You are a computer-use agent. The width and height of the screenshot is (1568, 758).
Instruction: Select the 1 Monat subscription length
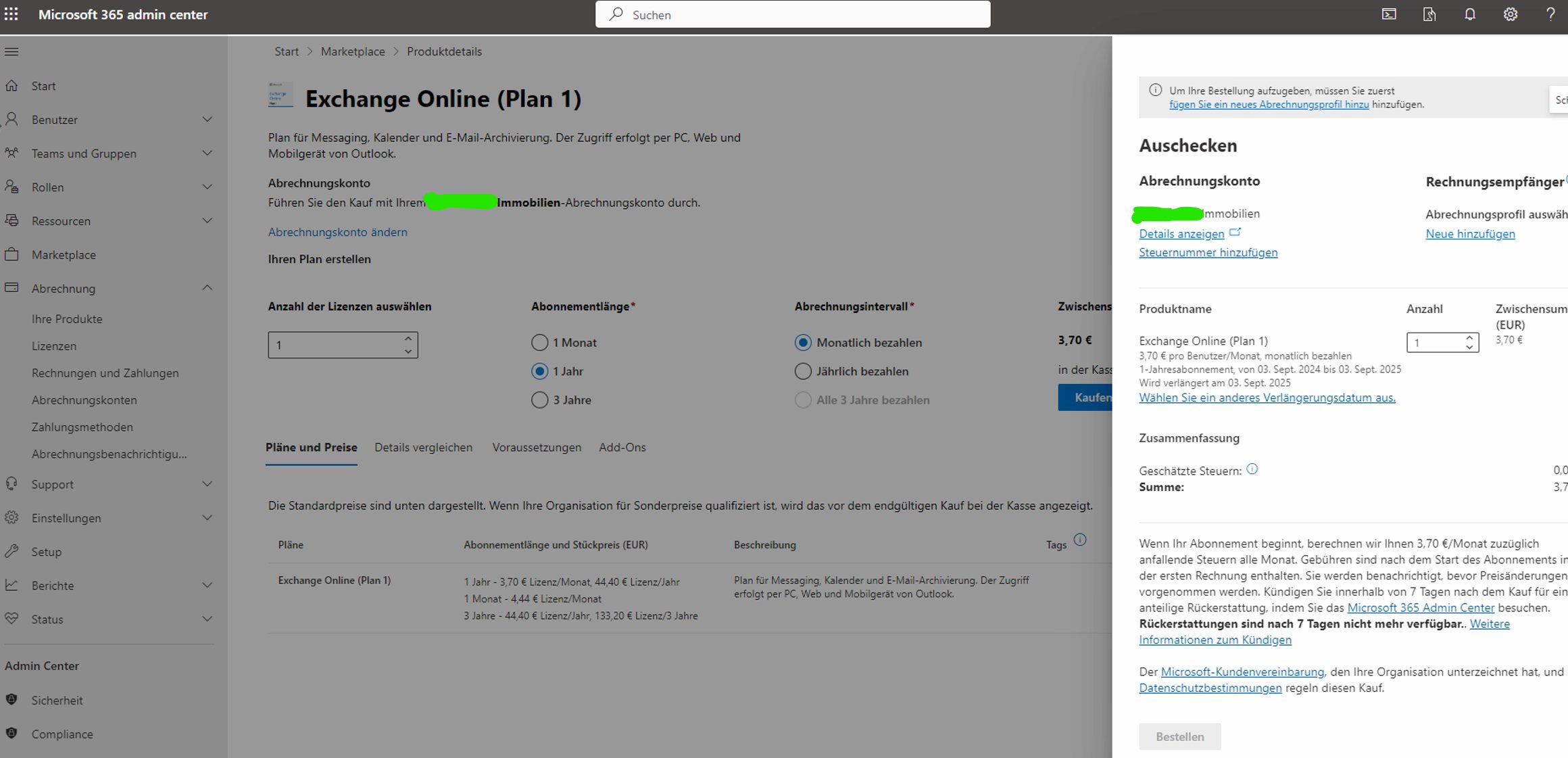[539, 343]
